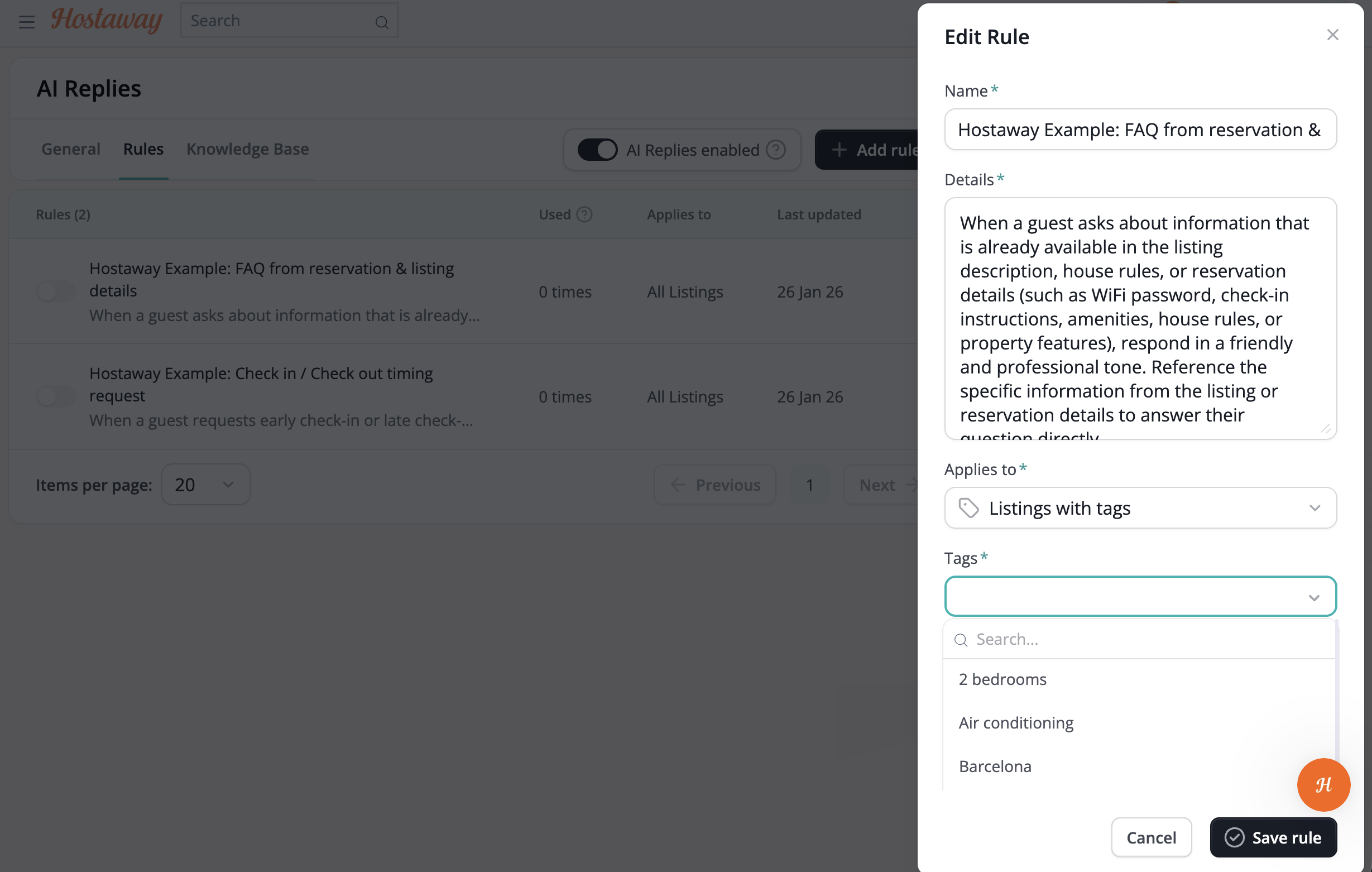Click the AI Replies enabled help icon
This screenshot has width=1372, height=872.
coord(775,150)
